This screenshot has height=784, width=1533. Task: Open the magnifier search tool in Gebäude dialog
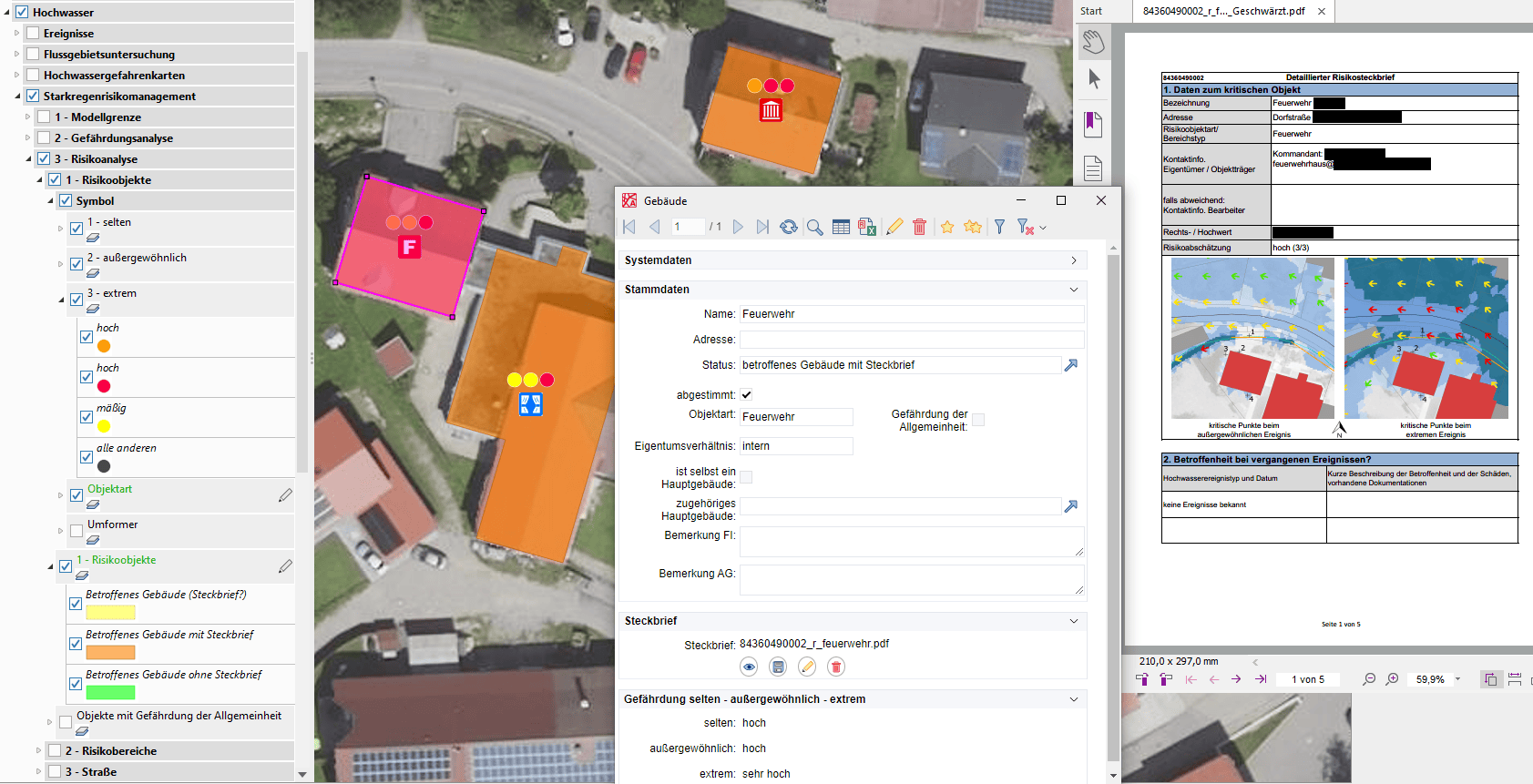pos(814,227)
